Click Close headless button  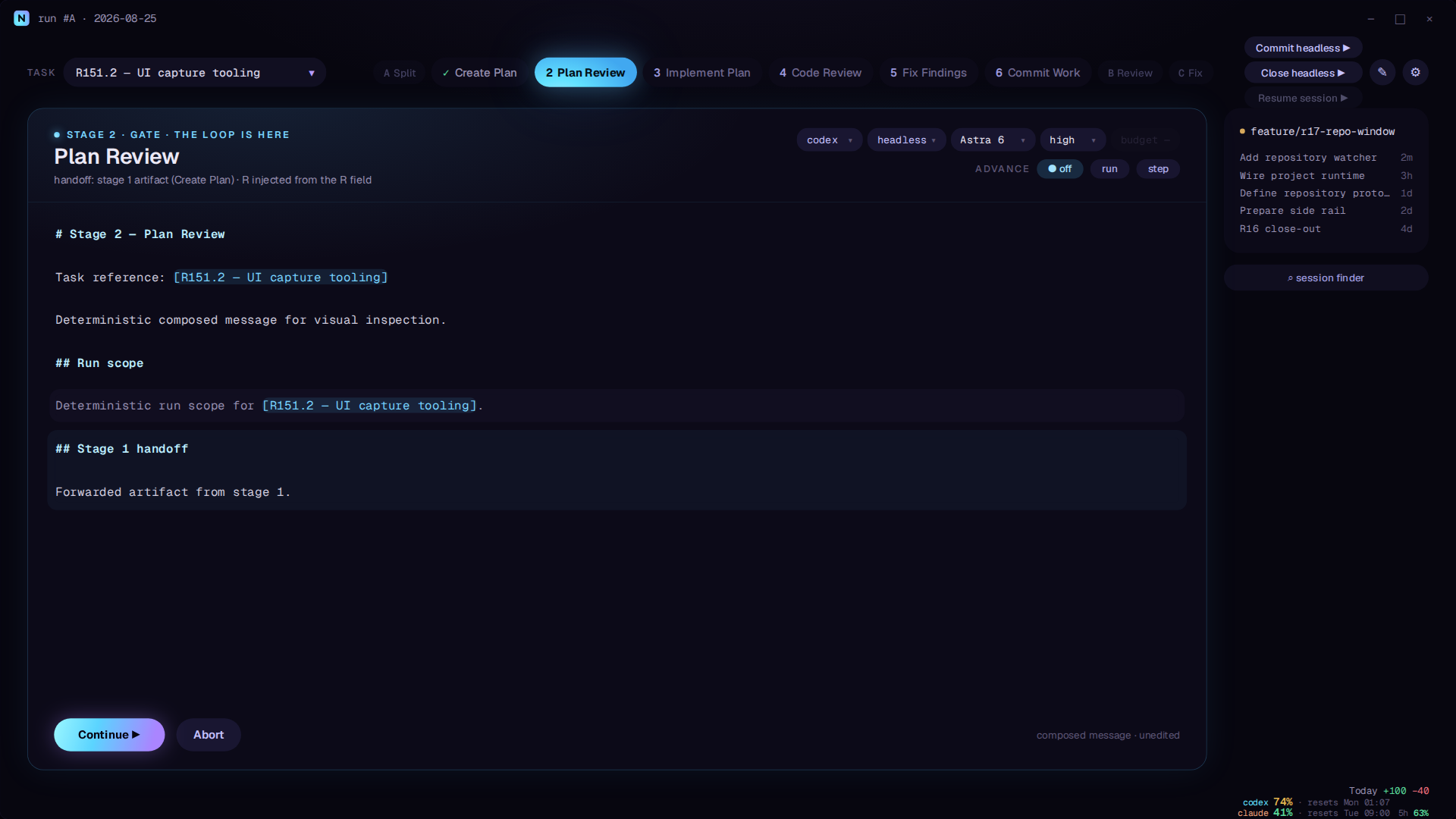(x=1303, y=73)
